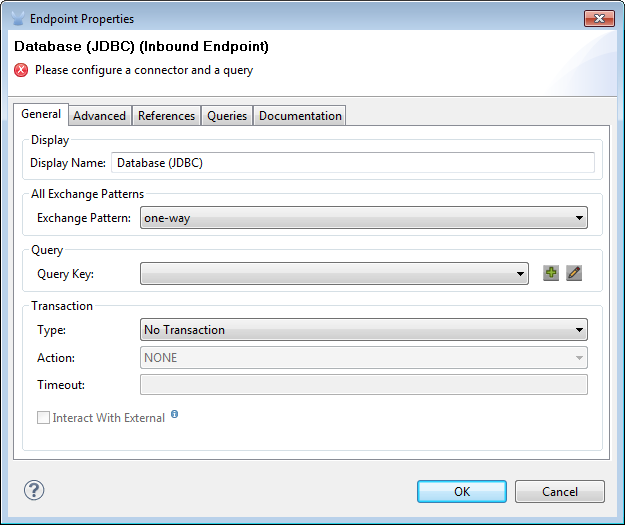625x525 pixels.
Task: Open the Transaction Type dropdown
Action: point(363,330)
